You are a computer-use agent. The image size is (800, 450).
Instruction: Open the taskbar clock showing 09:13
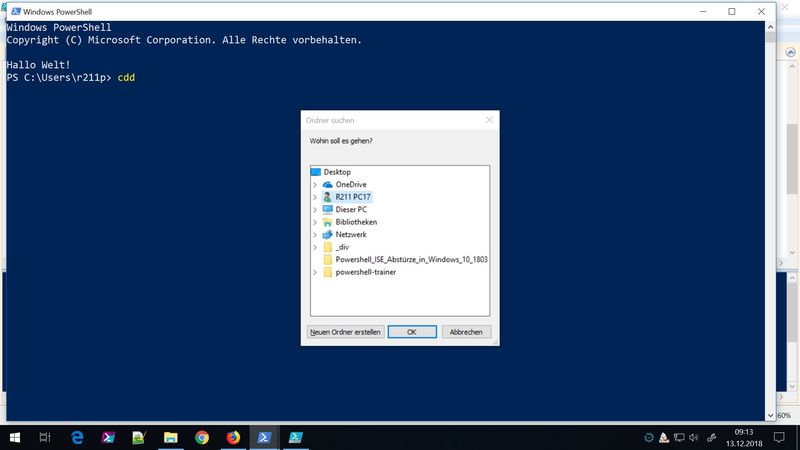click(x=744, y=438)
